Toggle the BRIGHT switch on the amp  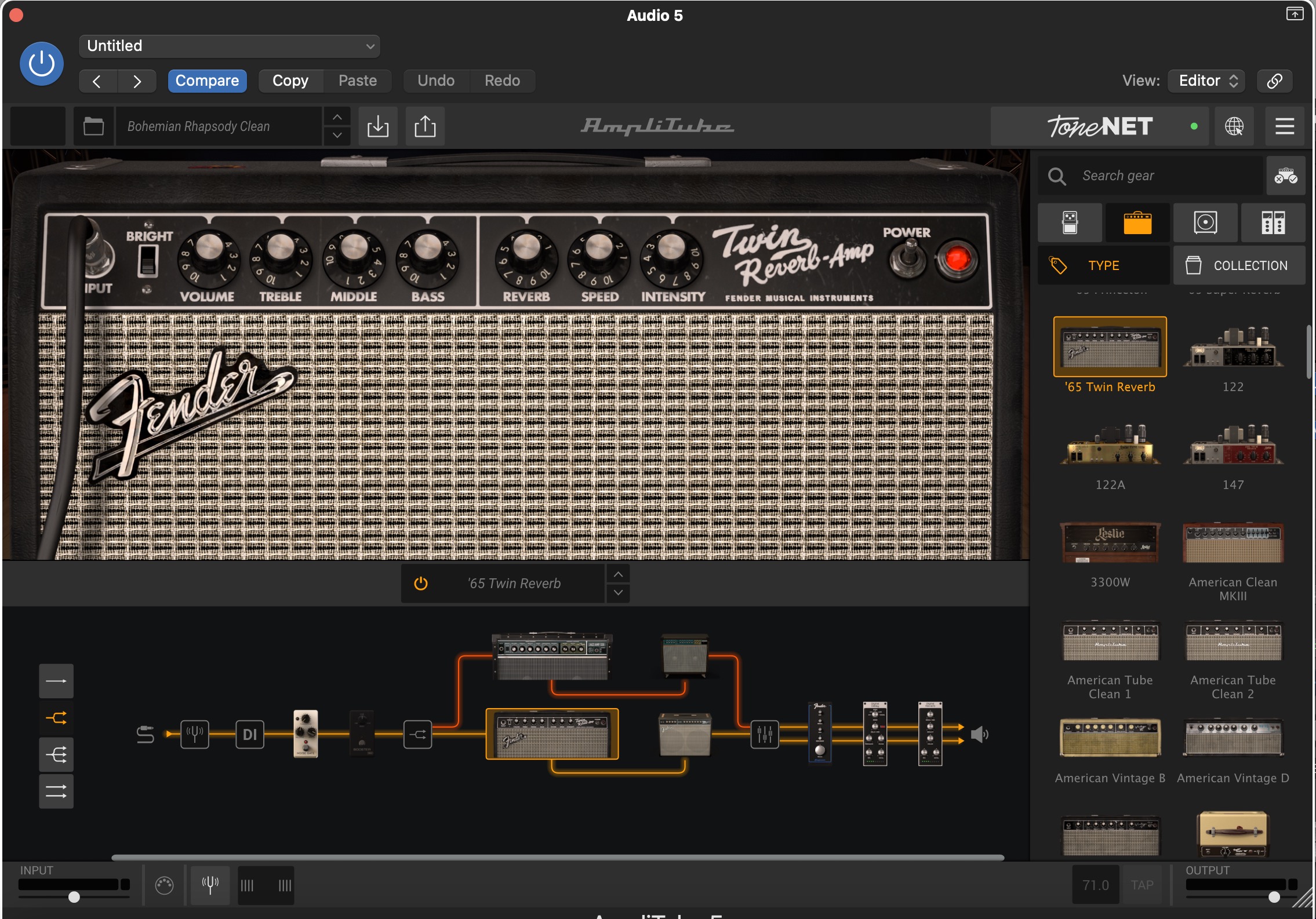pos(148,260)
